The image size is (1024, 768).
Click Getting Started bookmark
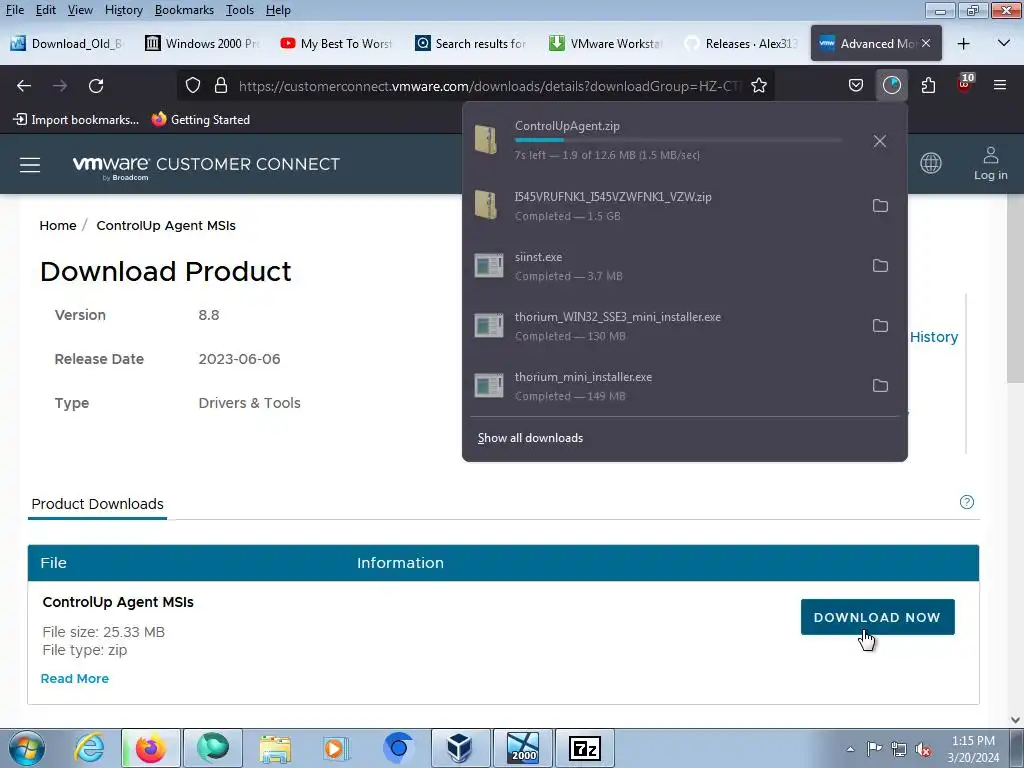pos(201,120)
